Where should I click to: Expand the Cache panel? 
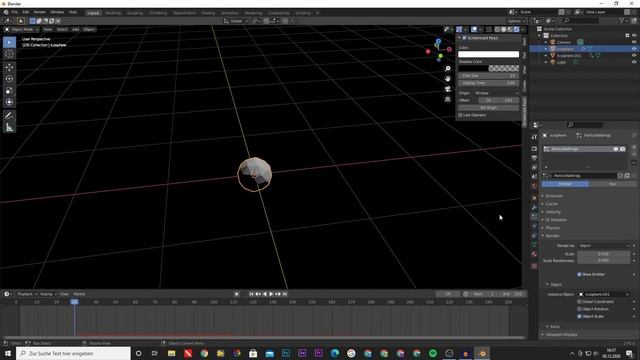click(x=552, y=204)
